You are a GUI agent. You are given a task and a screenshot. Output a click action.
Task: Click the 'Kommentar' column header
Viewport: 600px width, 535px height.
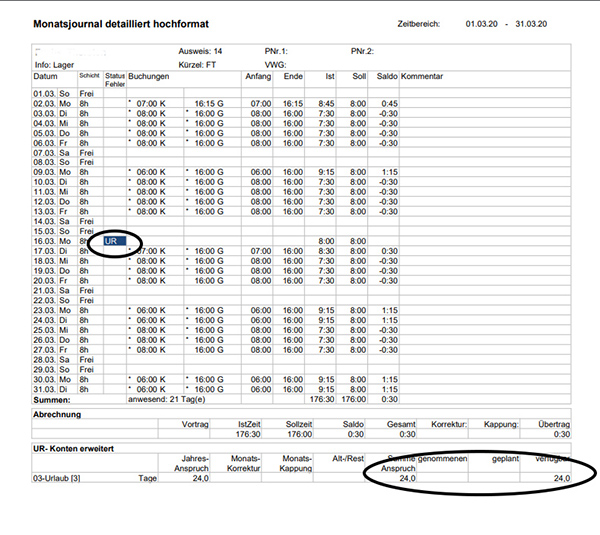[422, 77]
